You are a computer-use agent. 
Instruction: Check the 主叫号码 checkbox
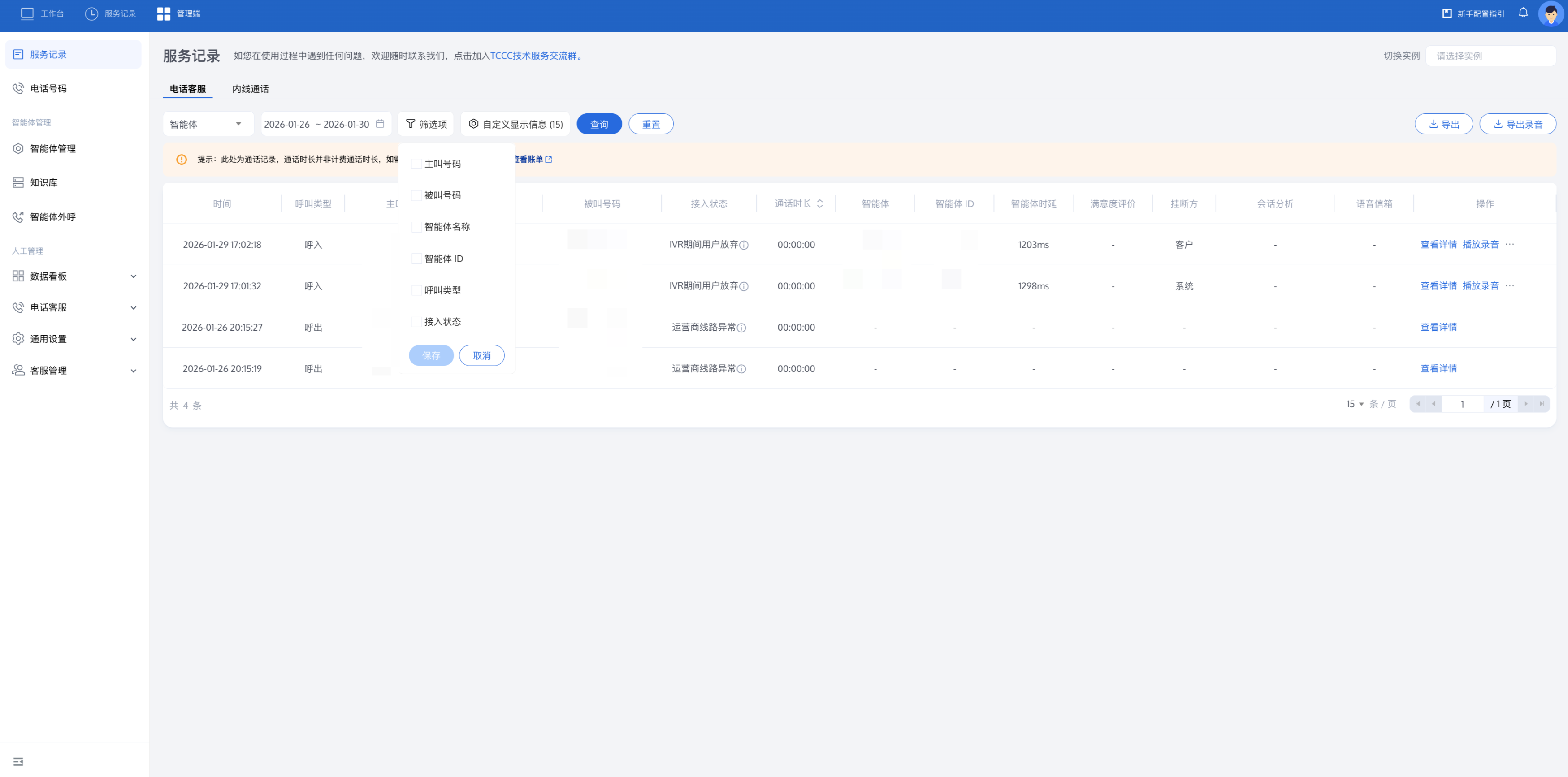416,164
